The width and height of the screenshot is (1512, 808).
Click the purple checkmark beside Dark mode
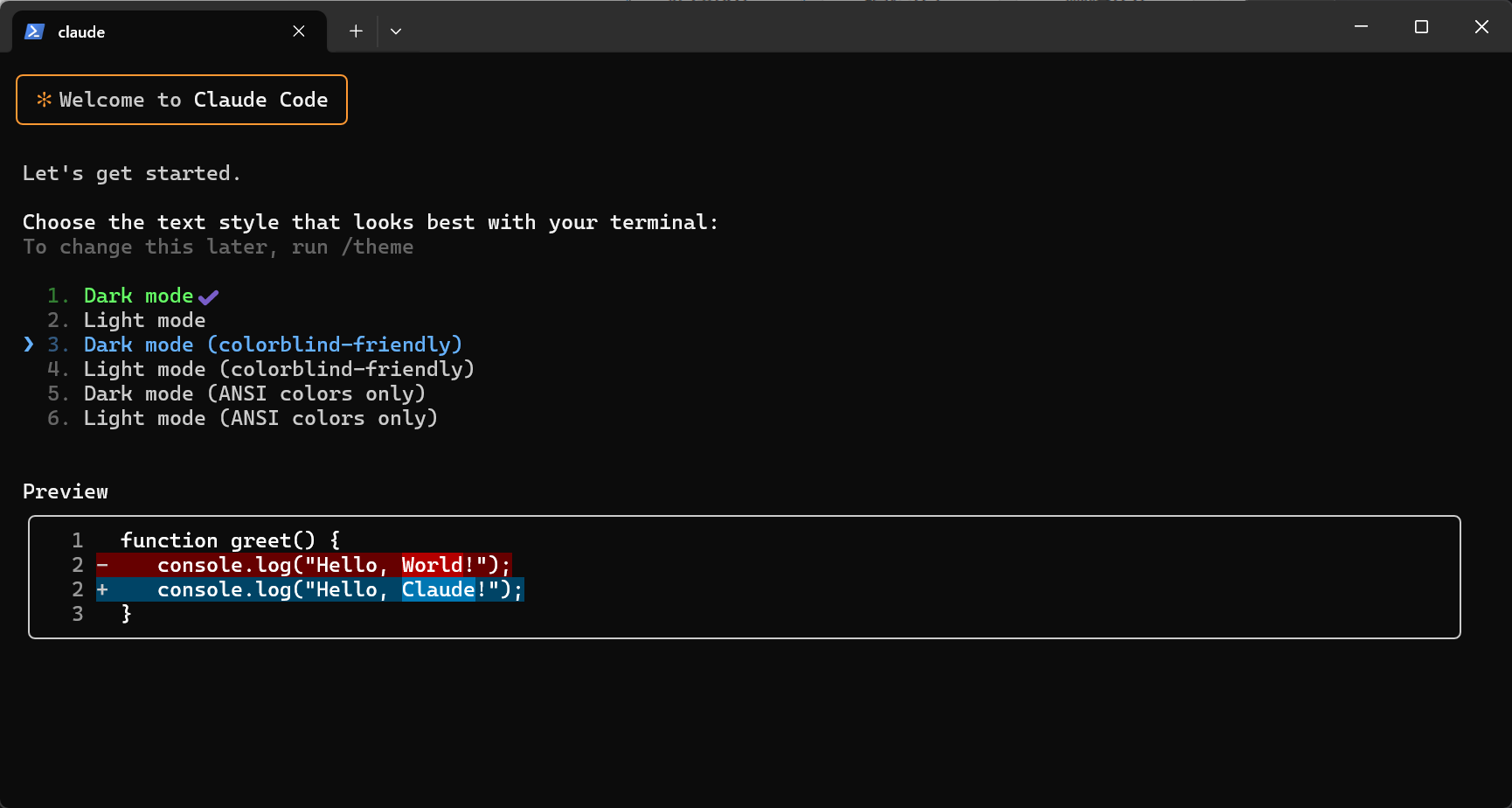[208, 297]
